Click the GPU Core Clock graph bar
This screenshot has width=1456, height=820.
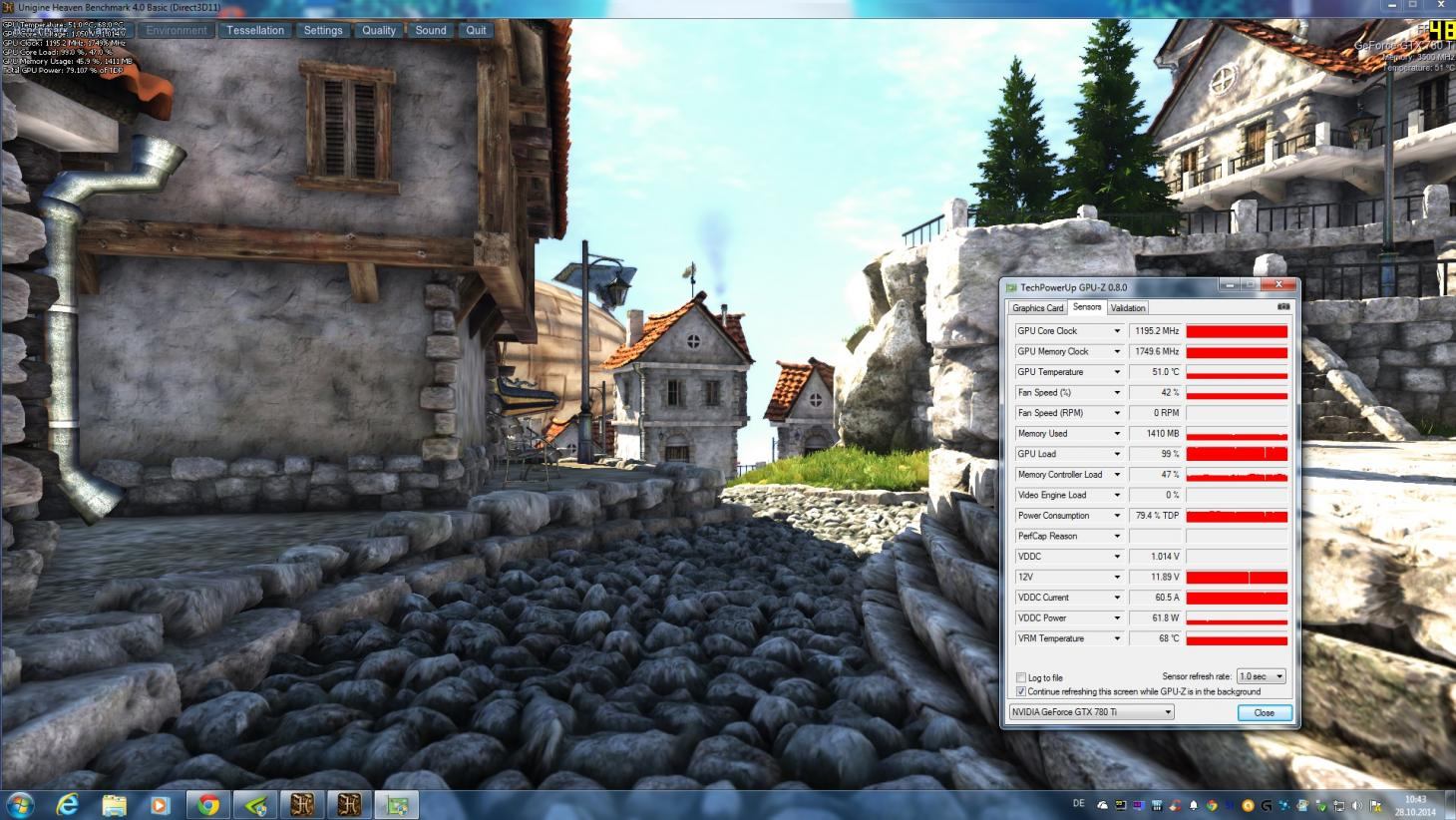(1237, 331)
